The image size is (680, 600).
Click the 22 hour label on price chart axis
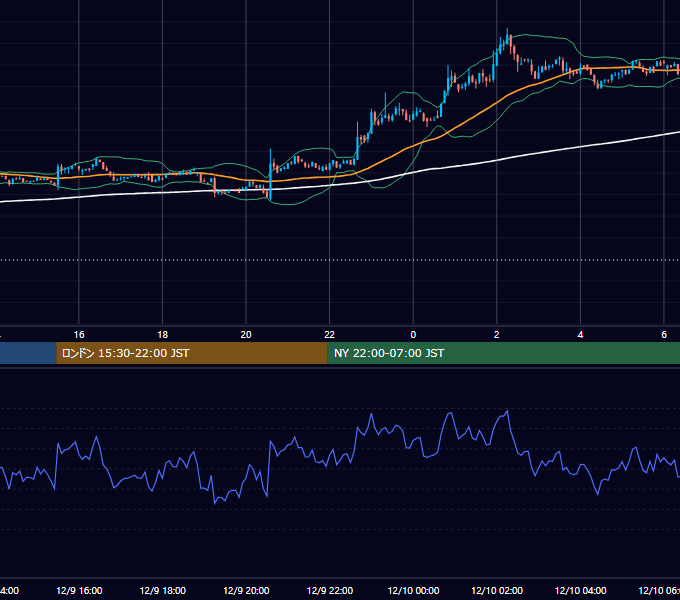pyautogui.click(x=330, y=335)
